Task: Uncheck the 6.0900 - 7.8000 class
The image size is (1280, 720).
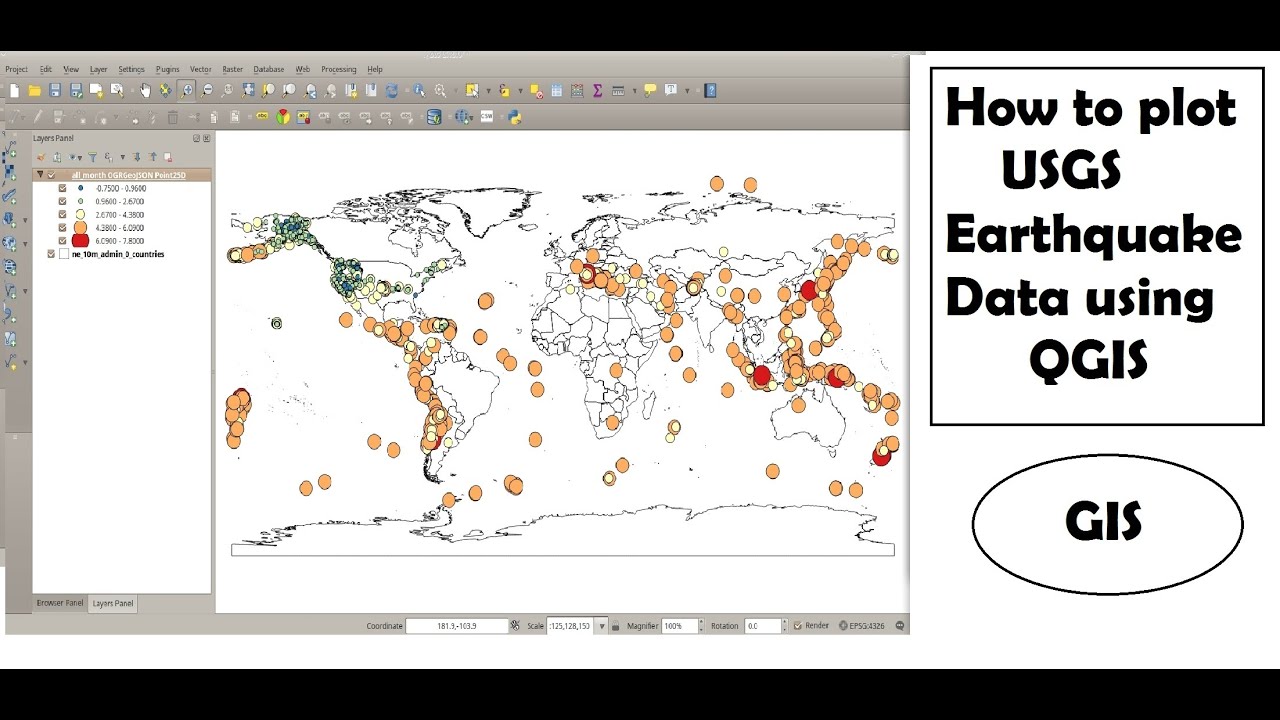Action: (63, 241)
